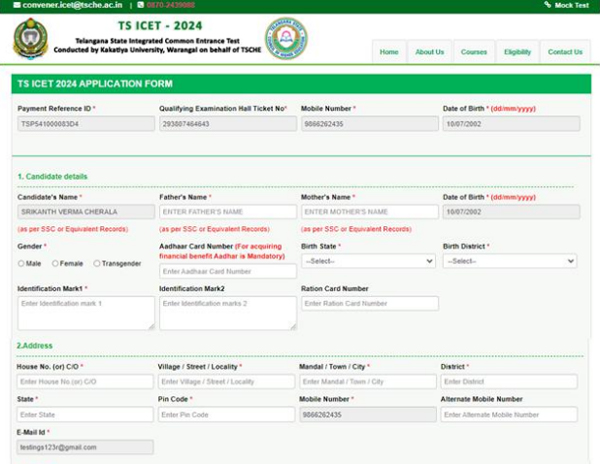Click the '2.Address' section heading

coord(34,345)
